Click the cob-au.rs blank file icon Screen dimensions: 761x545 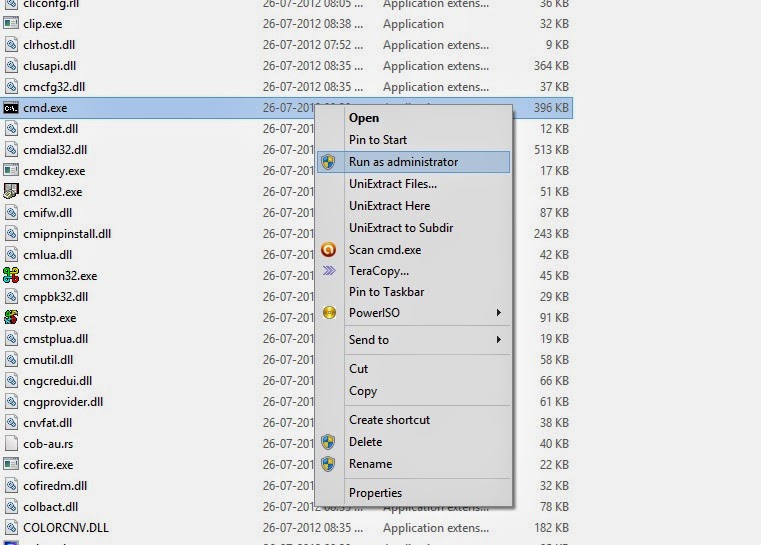[x=11, y=444]
